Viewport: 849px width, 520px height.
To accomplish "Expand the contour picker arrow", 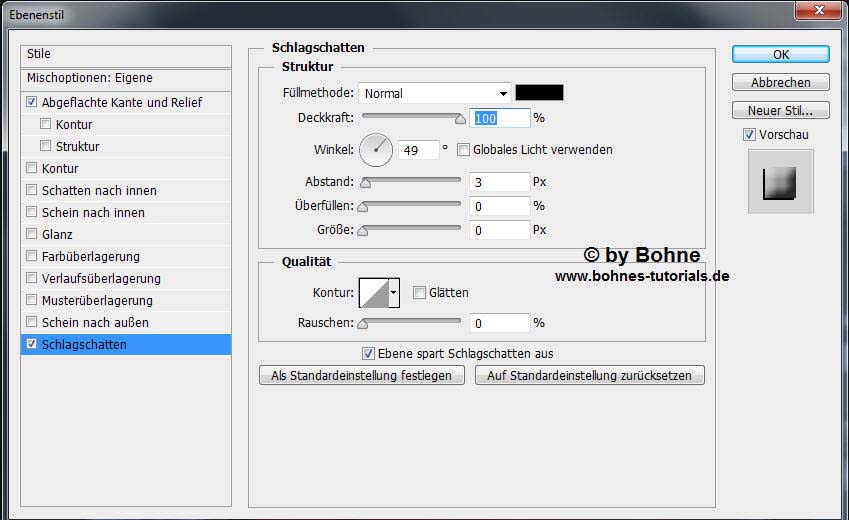I will tap(394, 293).
